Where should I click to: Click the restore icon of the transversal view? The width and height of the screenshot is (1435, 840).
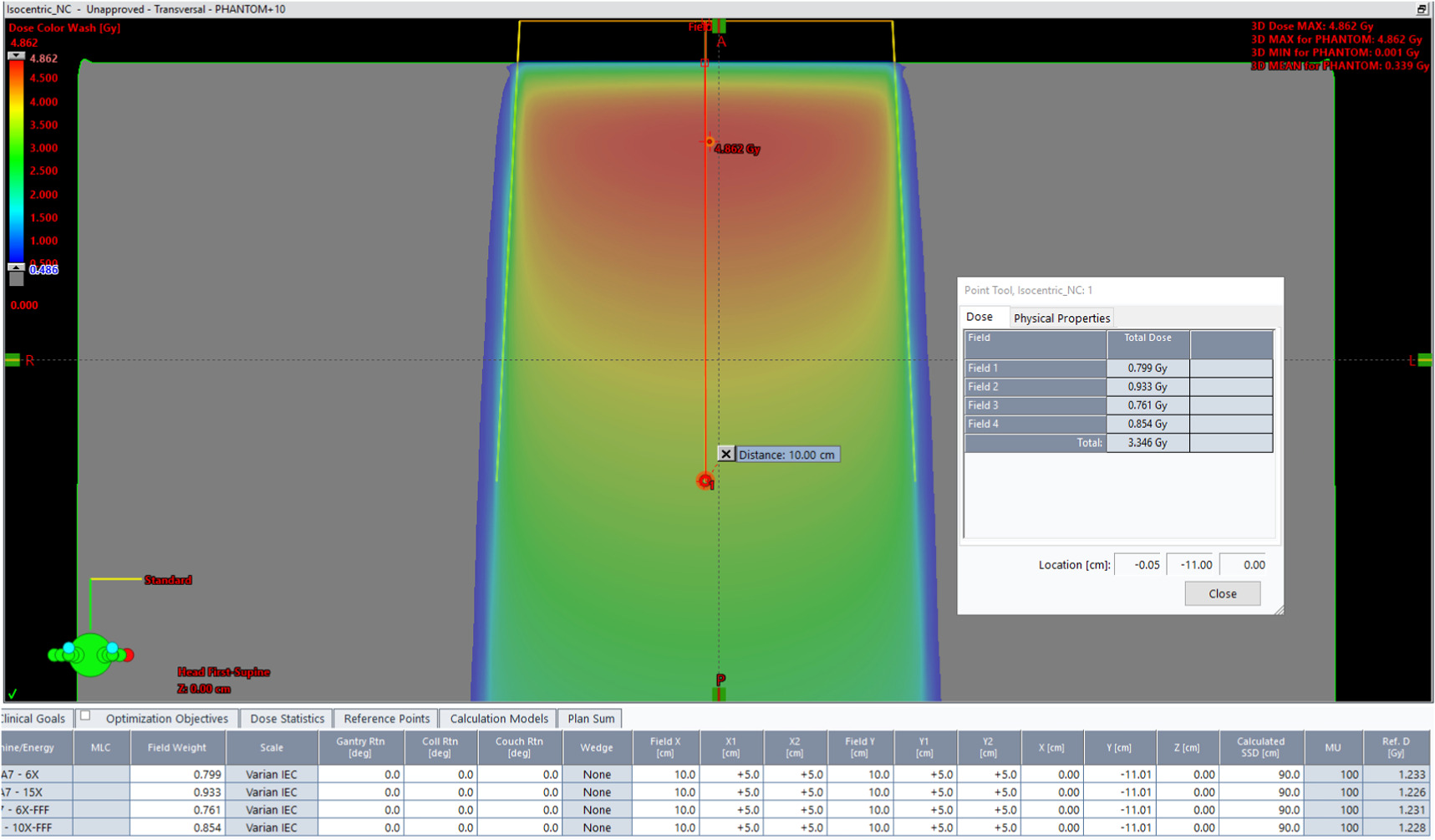tap(1421, 9)
